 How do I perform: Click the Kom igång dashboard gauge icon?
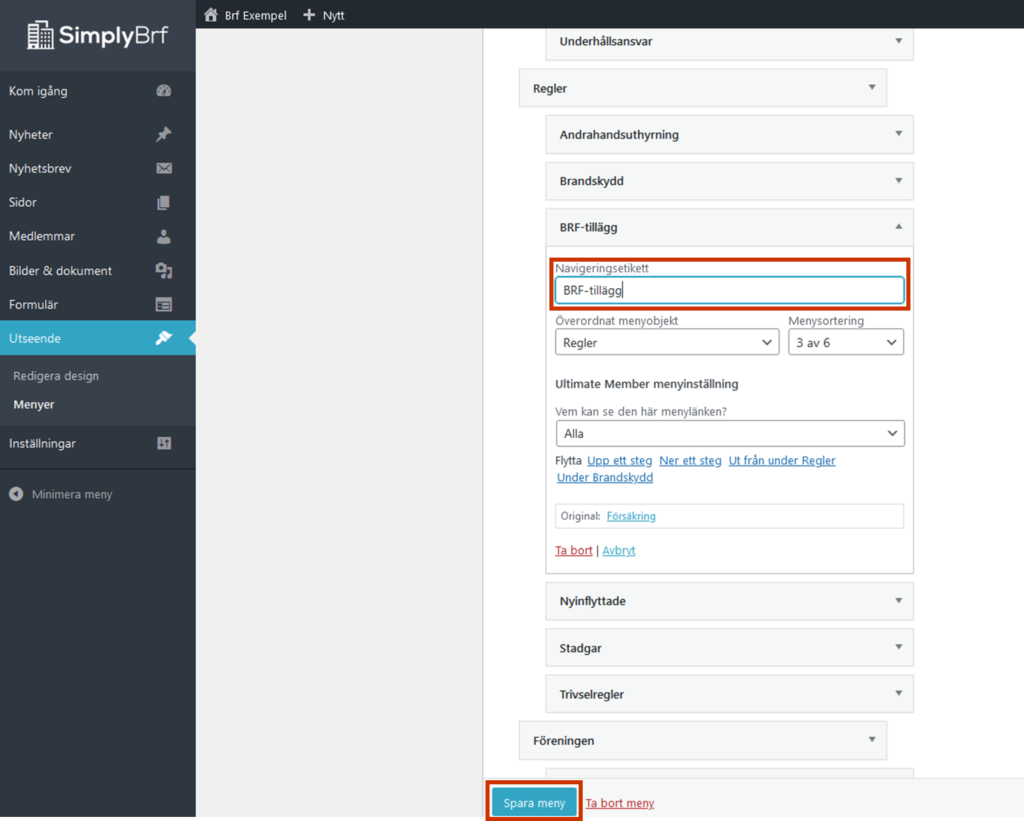coord(164,91)
